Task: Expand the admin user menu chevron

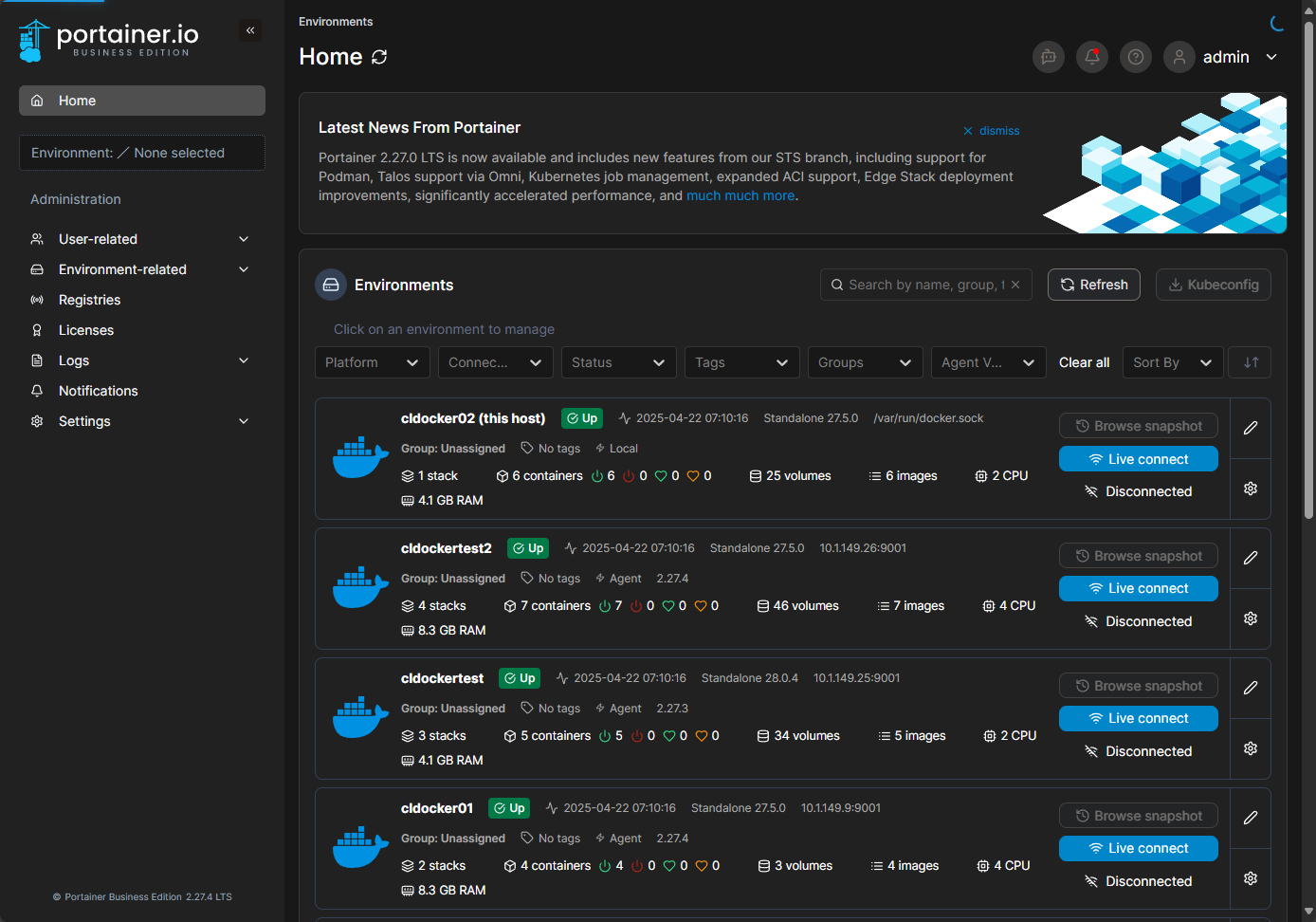Action: click(x=1271, y=57)
